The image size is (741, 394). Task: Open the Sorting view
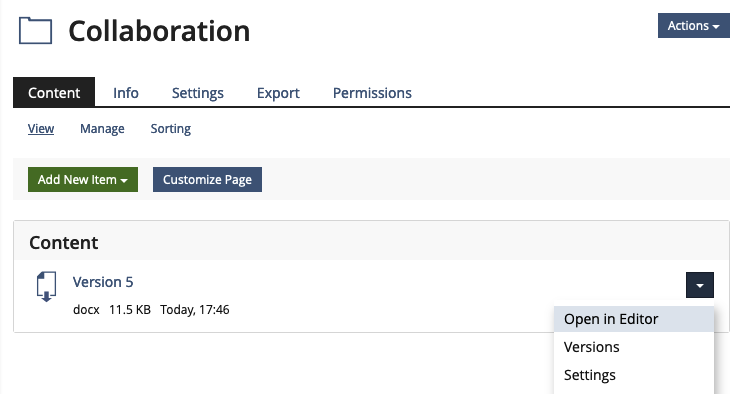point(171,128)
